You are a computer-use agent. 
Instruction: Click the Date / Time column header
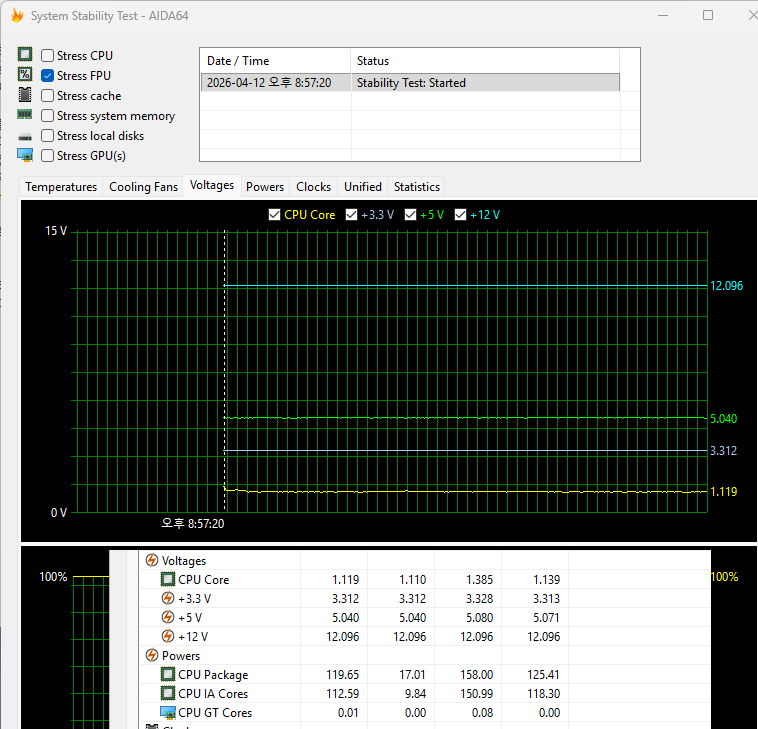coord(276,61)
